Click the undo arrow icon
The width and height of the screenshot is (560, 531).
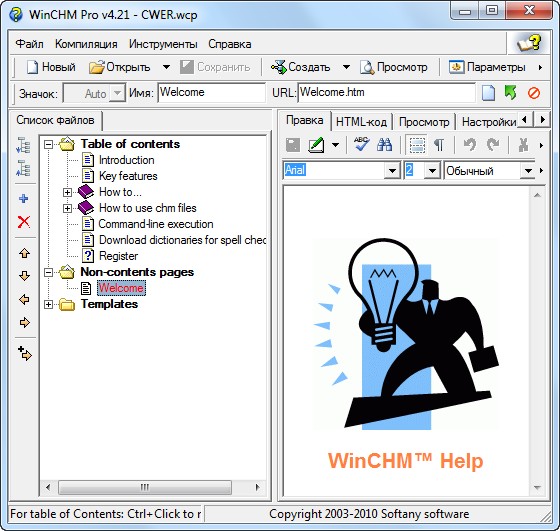pos(470,145)
